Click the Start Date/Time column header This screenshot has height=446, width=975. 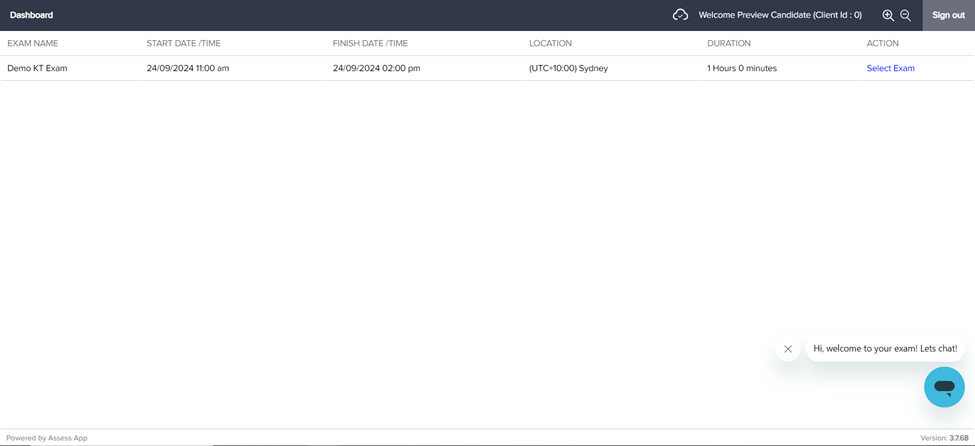(x=183, y=44)
